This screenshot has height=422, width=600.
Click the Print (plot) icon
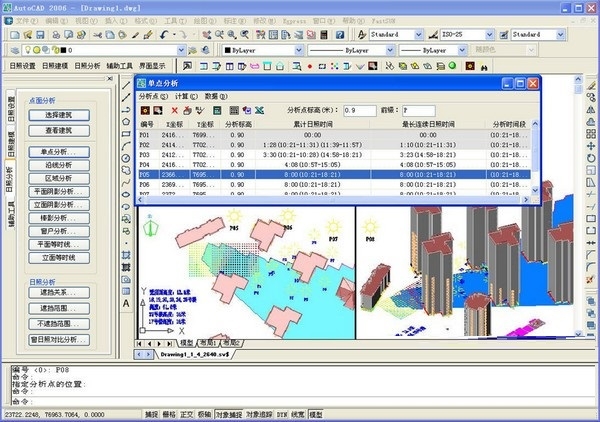[x=56, y=35]
